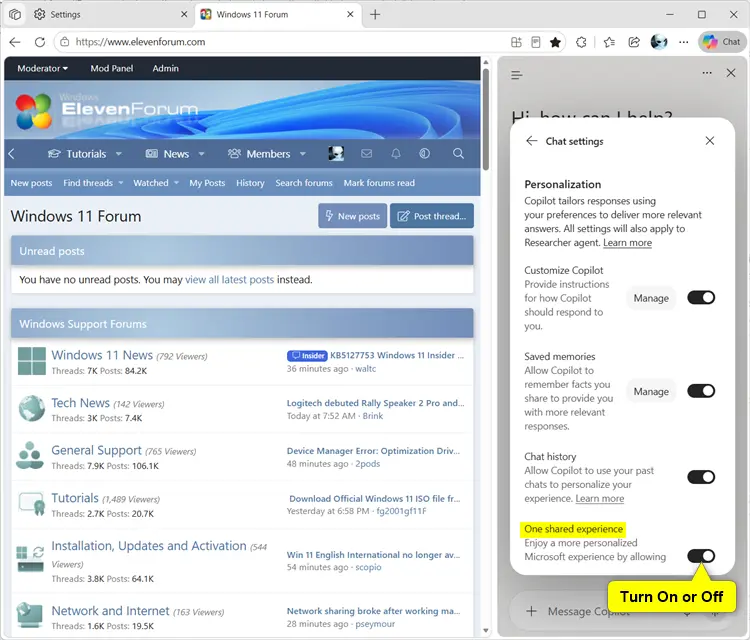Select the Windows 11 Forum browser tab

pyautogui.click(x=278, y=14)
